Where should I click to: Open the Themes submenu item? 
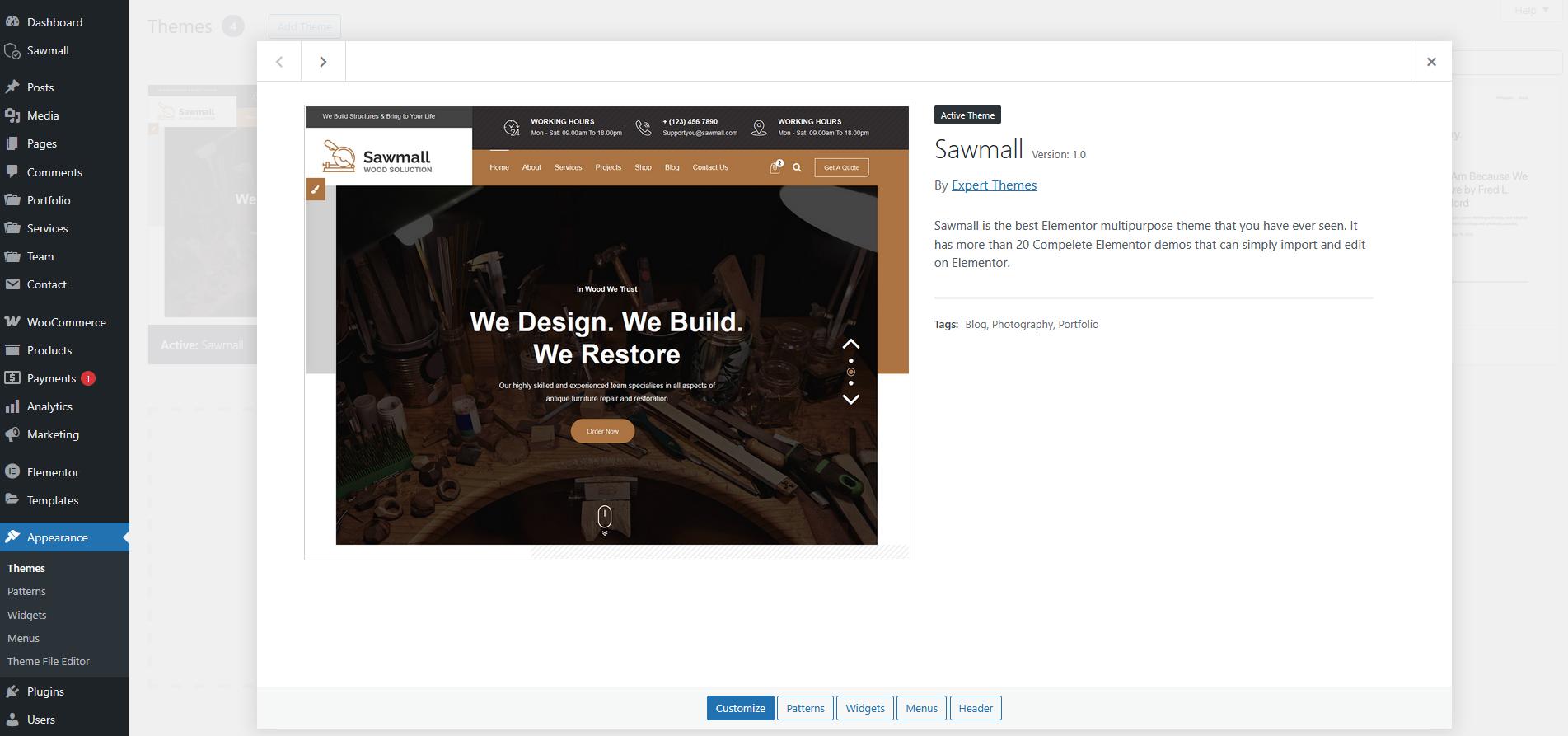26,568
